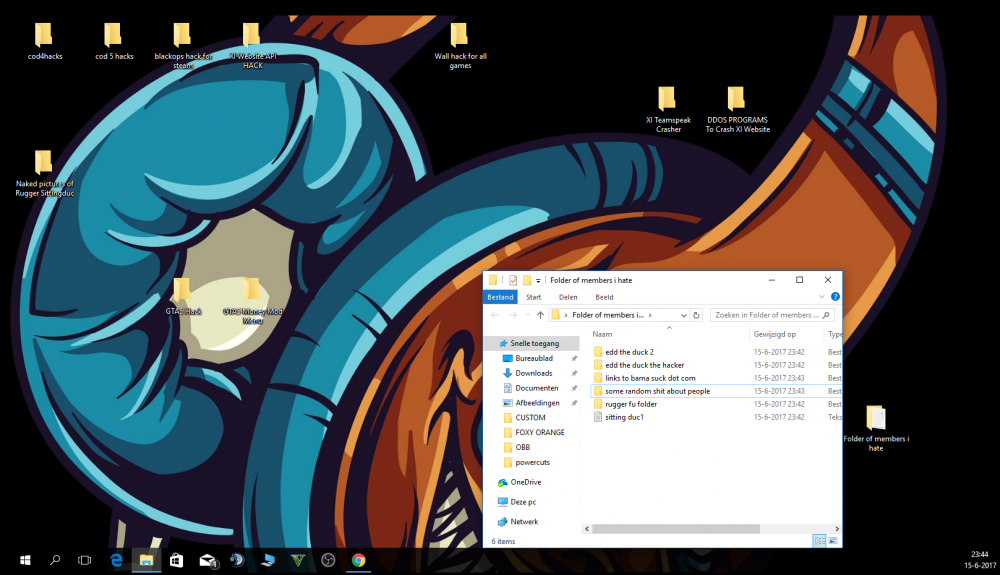
Task: Open Microsoft Edge in the taskbar
Action: coord(116,561)
